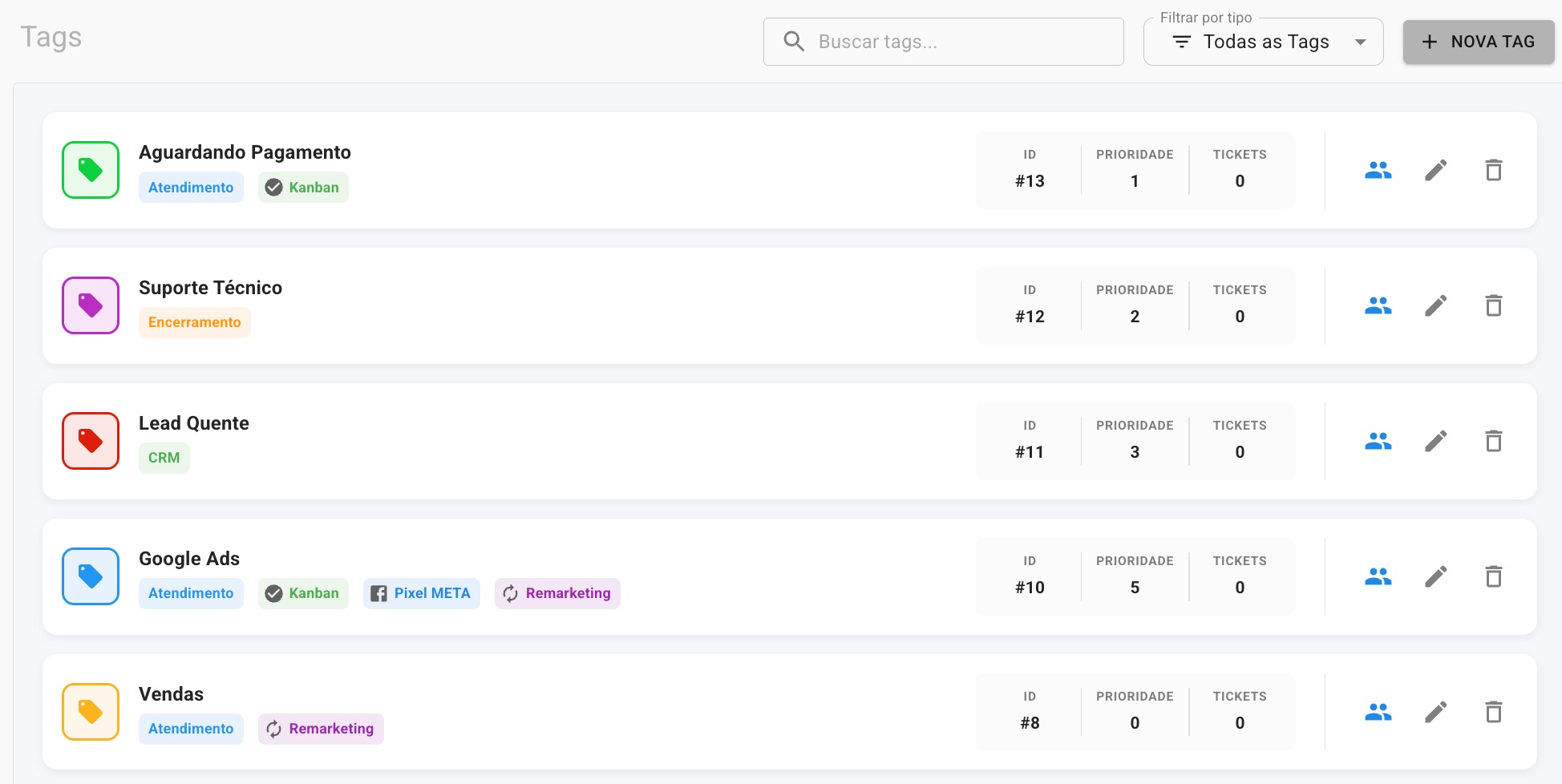Edit the Suporte Técnico tag

click(1435, 305)
